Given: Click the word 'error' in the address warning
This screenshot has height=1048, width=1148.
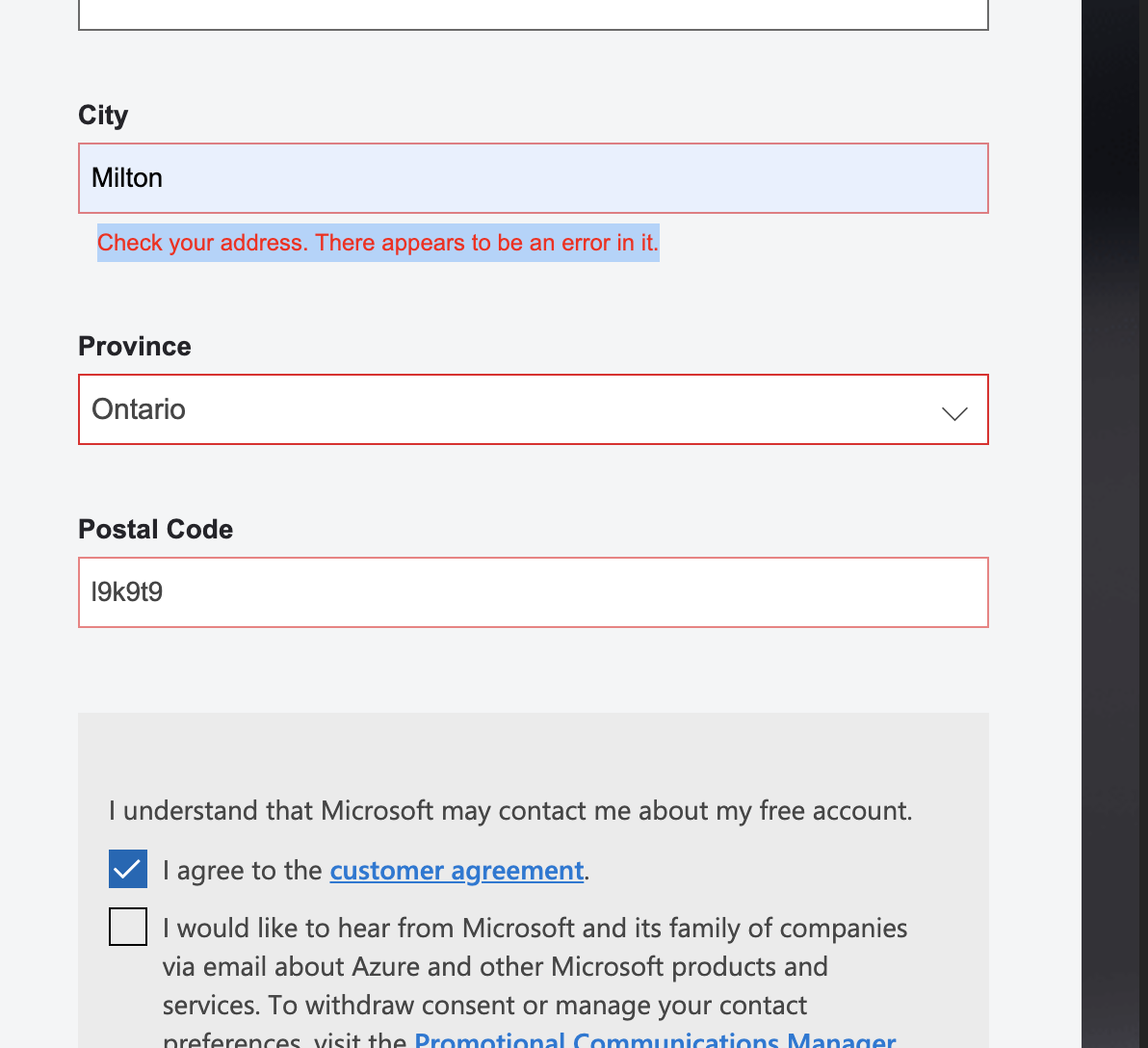Looking at the screenshot, I should coord(586,243).
